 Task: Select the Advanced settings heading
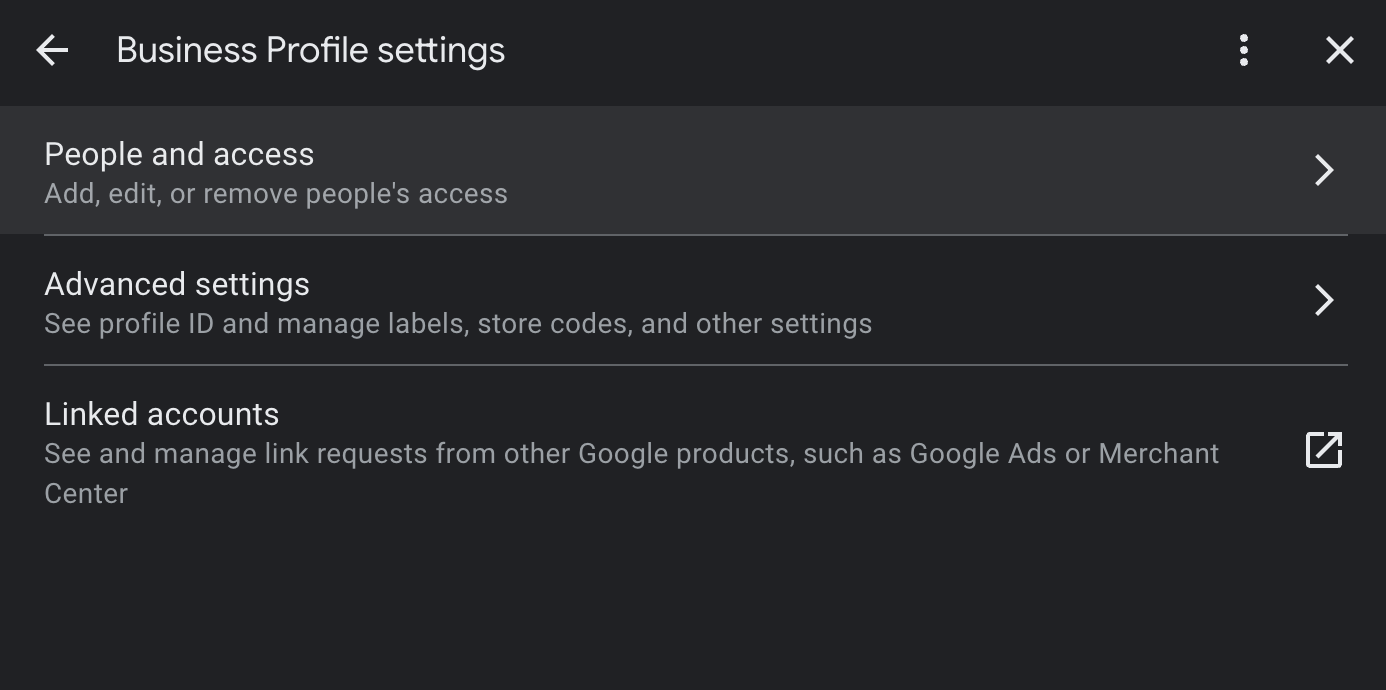[x=177, y=284]
